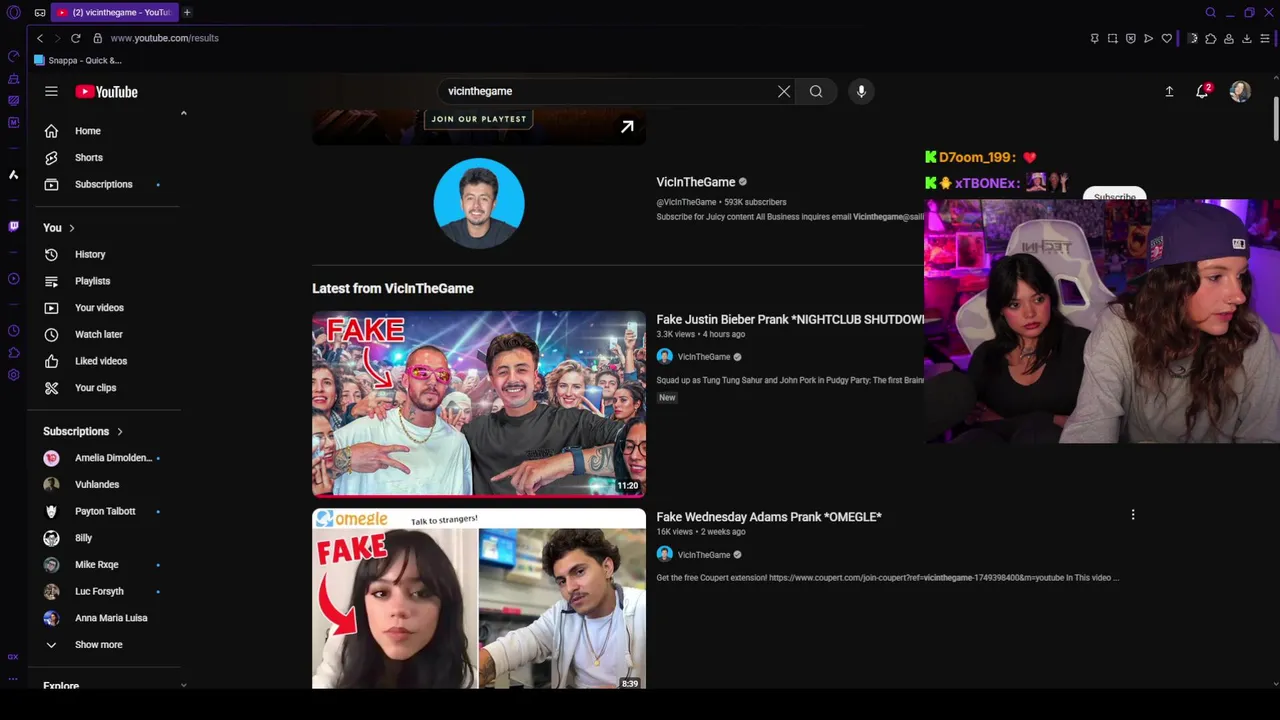Reload the page
Image resolution: width=1280 pixels, height=720 pixels.
(75, 38)
